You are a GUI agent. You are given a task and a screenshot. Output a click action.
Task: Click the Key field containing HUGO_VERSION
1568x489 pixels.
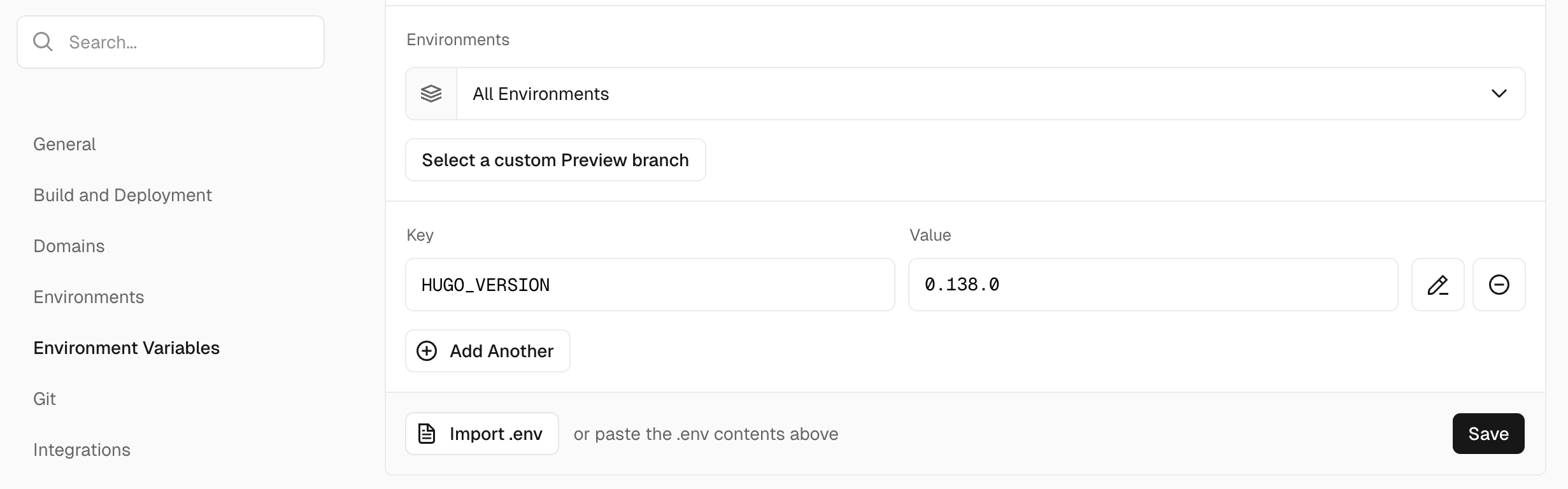tap(650, 285)
